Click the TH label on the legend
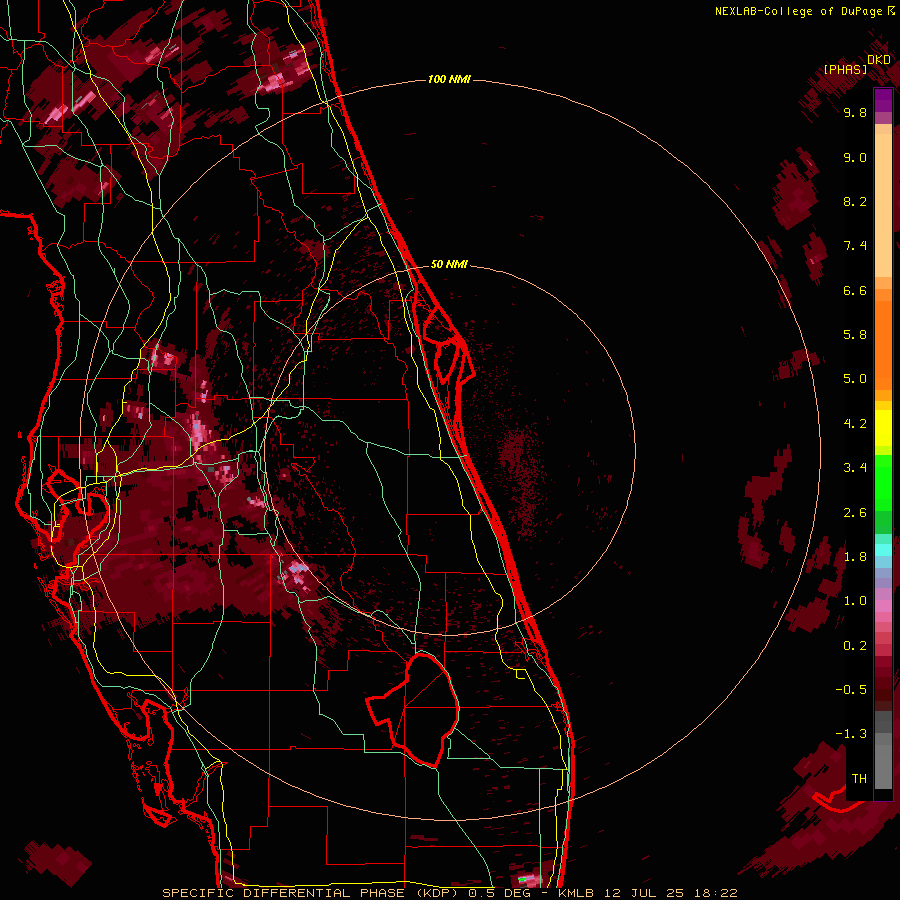Viewport: 900px width, 900px height. click(x=859, y=779)
